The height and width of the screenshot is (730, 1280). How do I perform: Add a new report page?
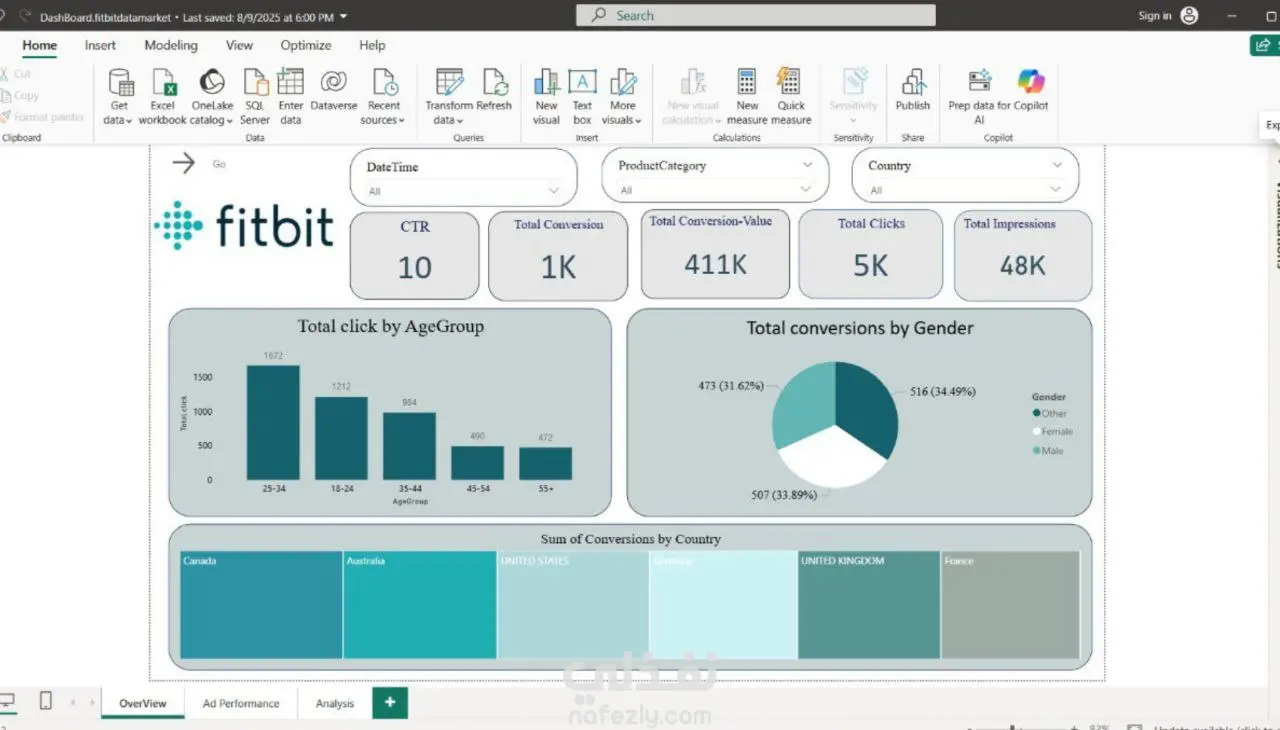[390, 702]
